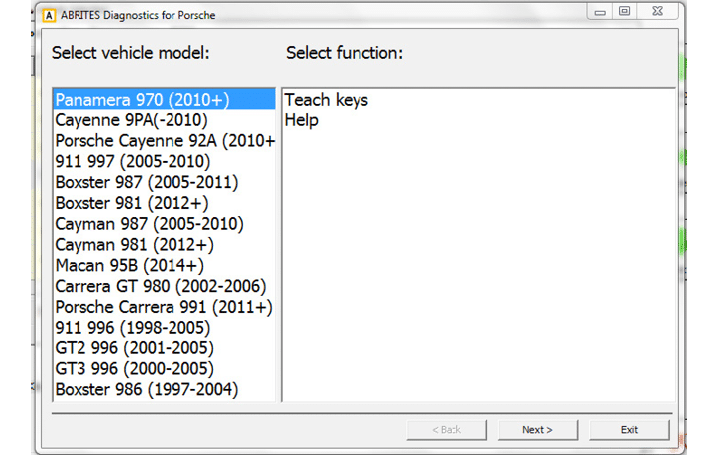719x455 pixels.
Task: Select Boxster 987 (2005-2011) model
Action: click(x=147, y=182)
